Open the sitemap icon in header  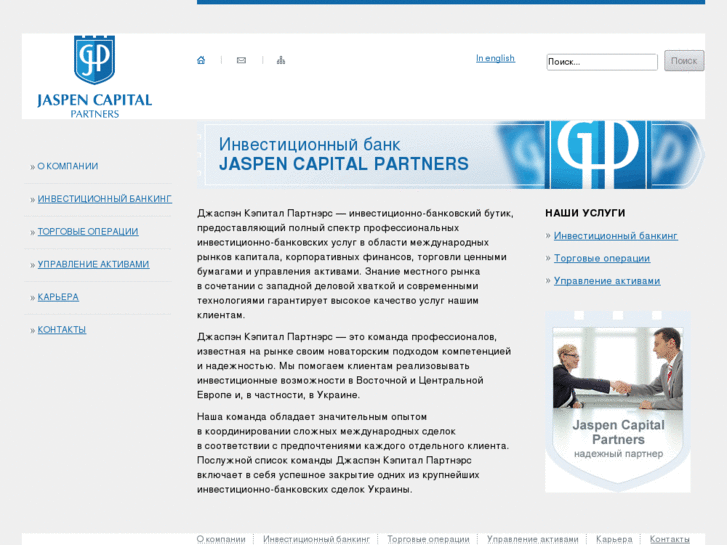(281, 60)
